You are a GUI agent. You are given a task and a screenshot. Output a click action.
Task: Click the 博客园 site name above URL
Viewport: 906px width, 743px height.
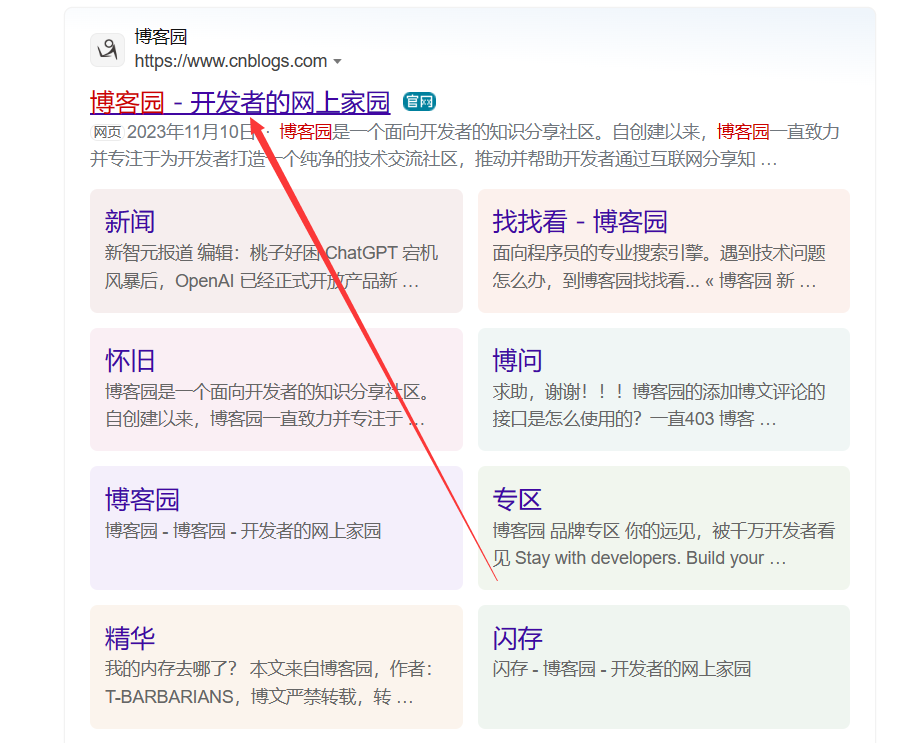(x=161, y=37)
